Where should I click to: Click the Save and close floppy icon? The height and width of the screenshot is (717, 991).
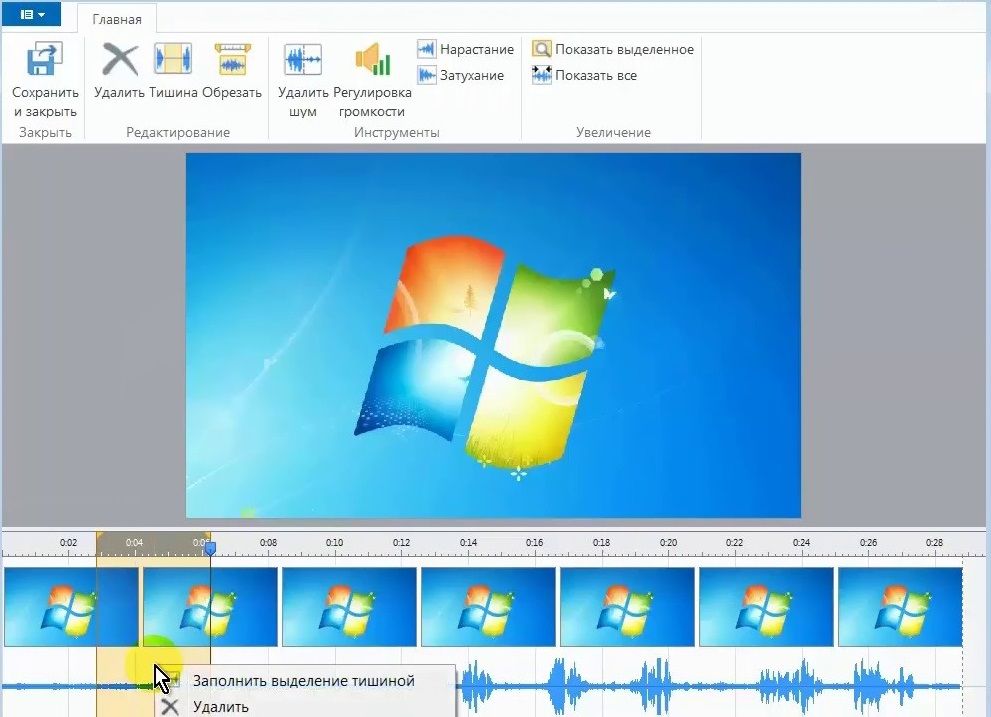coord(45,60)
